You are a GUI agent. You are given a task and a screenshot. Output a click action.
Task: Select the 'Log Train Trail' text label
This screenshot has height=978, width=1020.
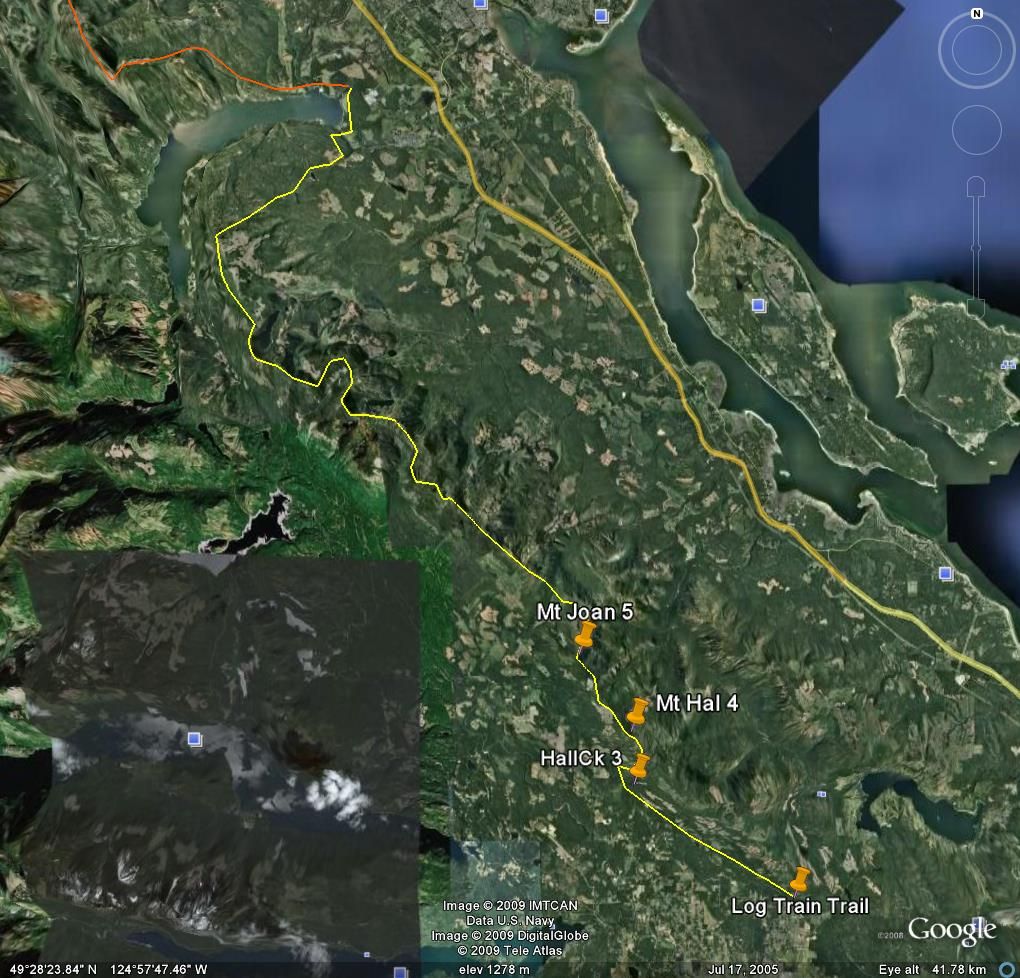(x=800, y=906)
